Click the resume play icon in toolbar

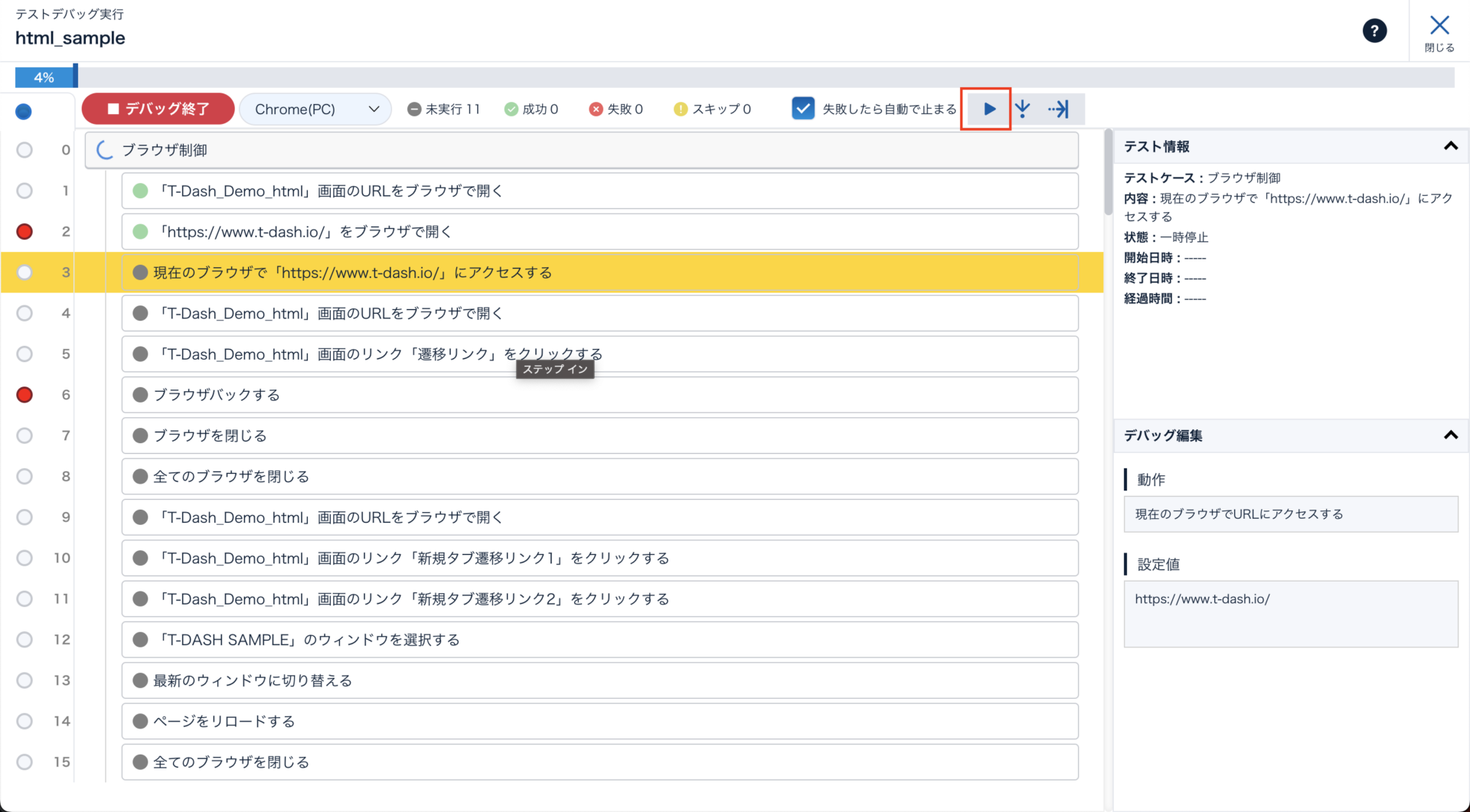coord(988,109)
